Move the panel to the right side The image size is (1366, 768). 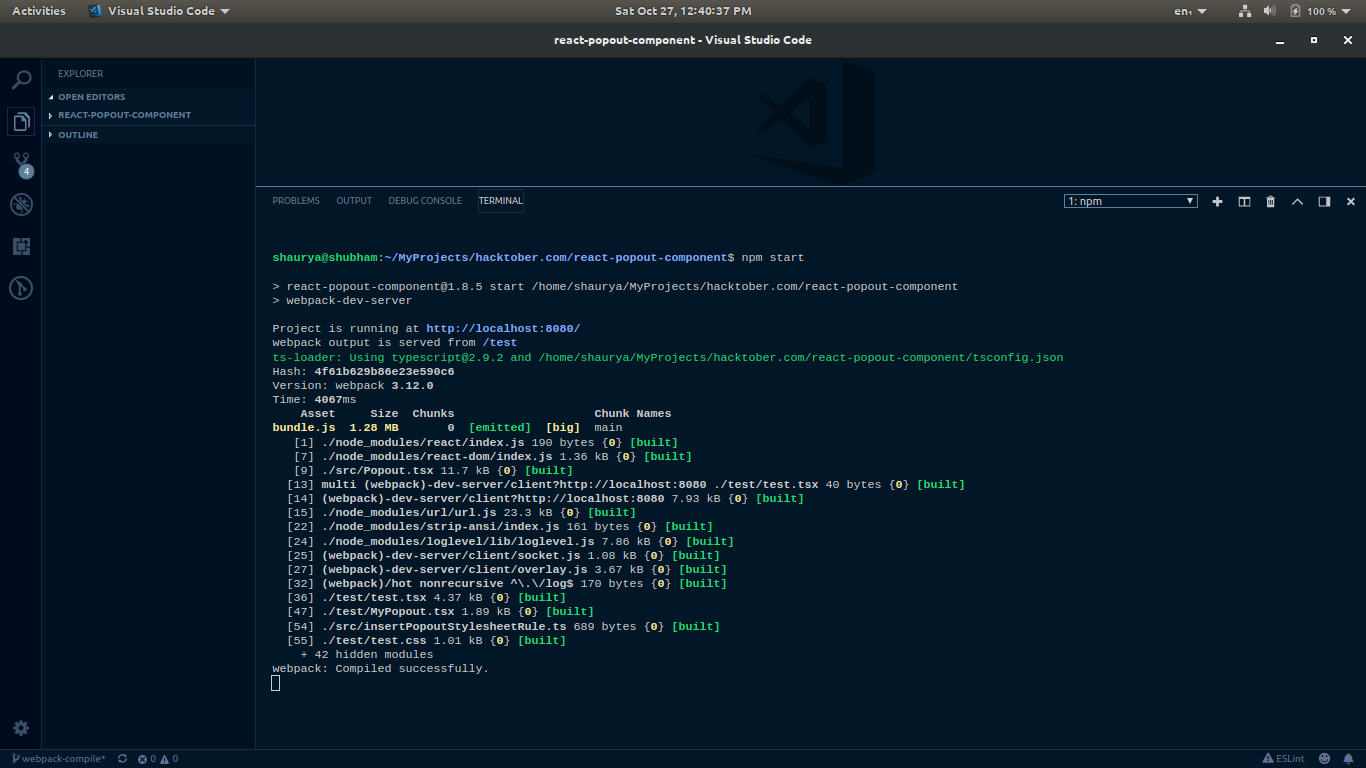coord(1324,201)
